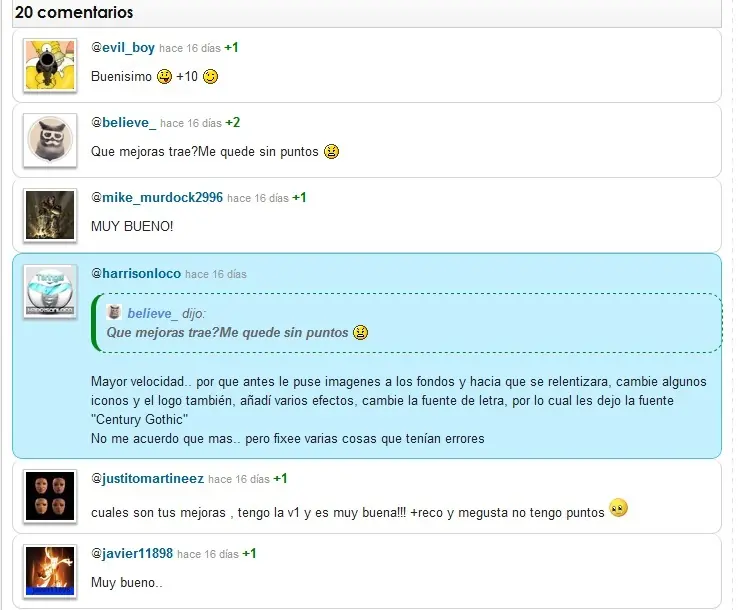Click +1 score on mike_murdock2996's comment

[299, 198]
